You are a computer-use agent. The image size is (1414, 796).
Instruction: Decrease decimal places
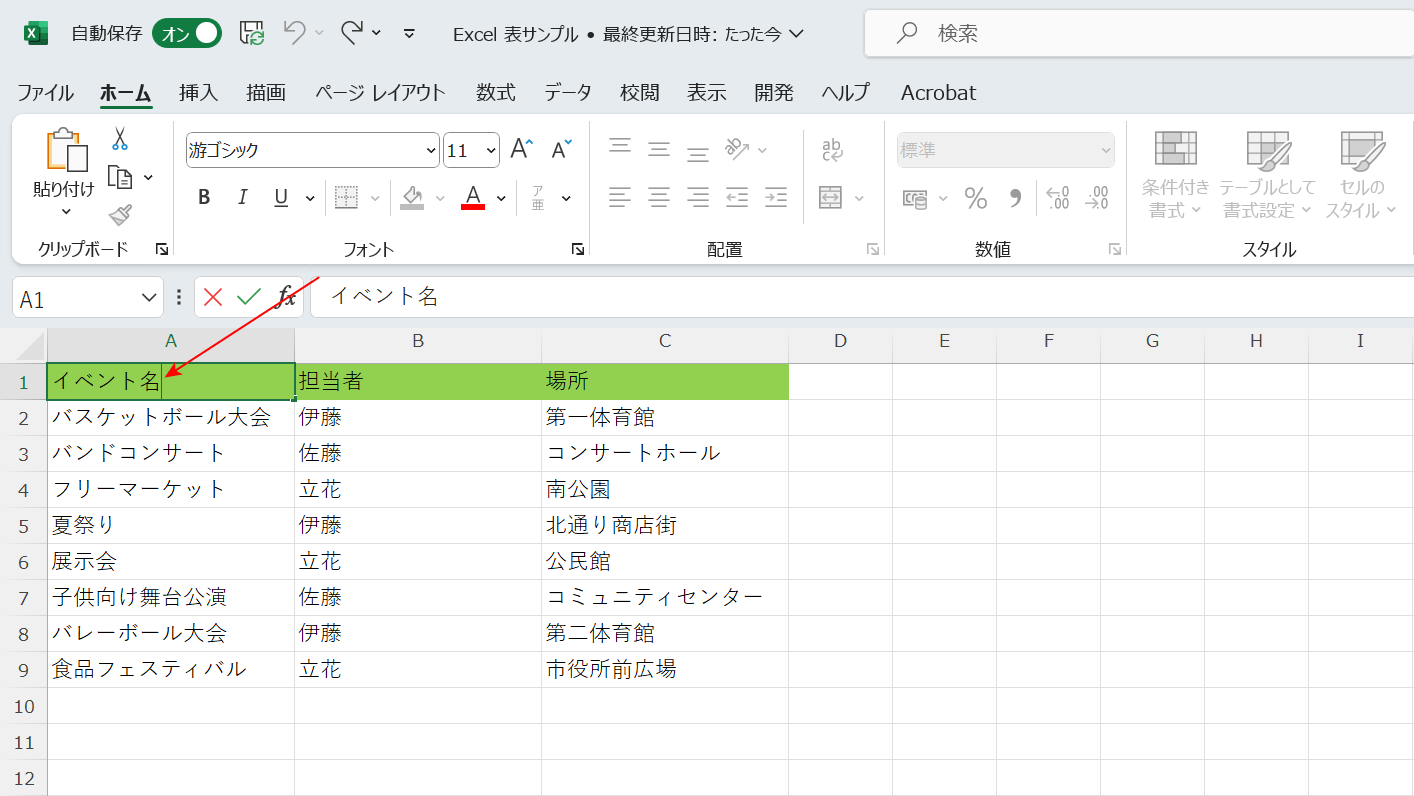1097,198
